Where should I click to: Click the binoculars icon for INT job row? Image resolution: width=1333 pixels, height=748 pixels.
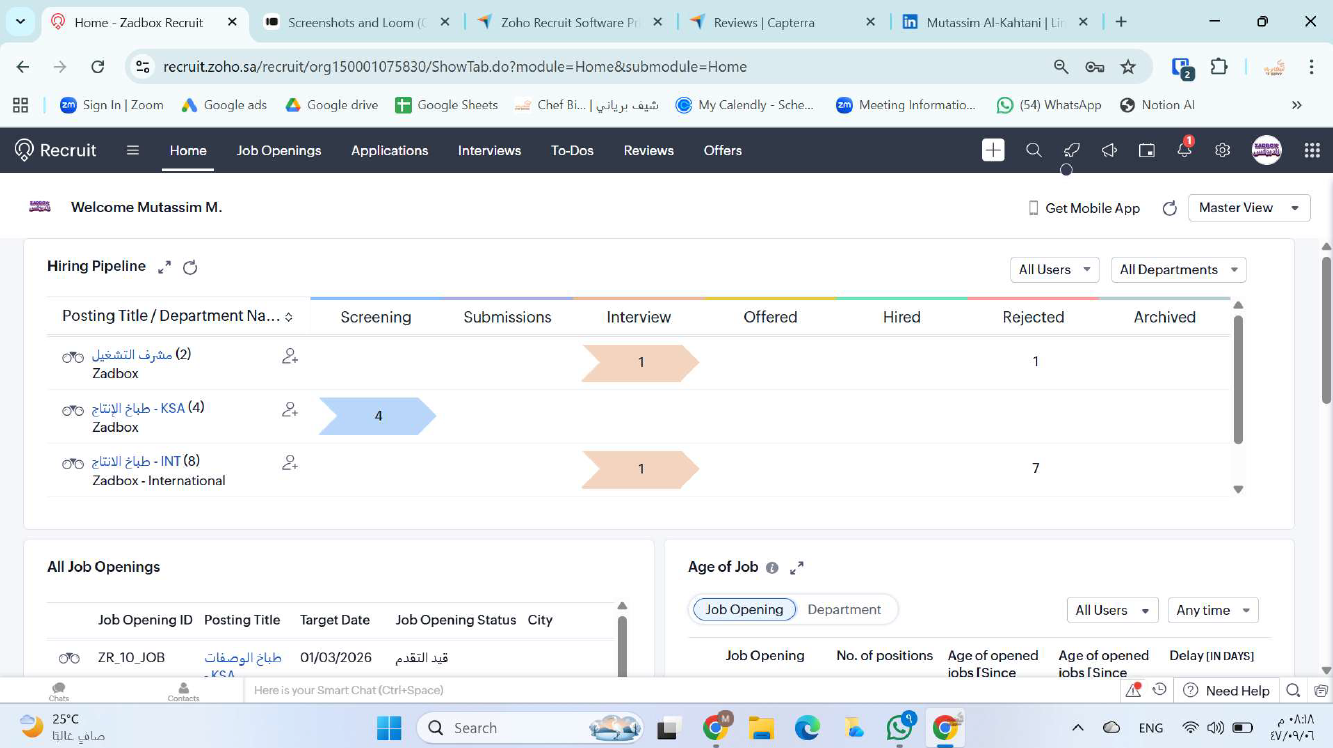73,464
